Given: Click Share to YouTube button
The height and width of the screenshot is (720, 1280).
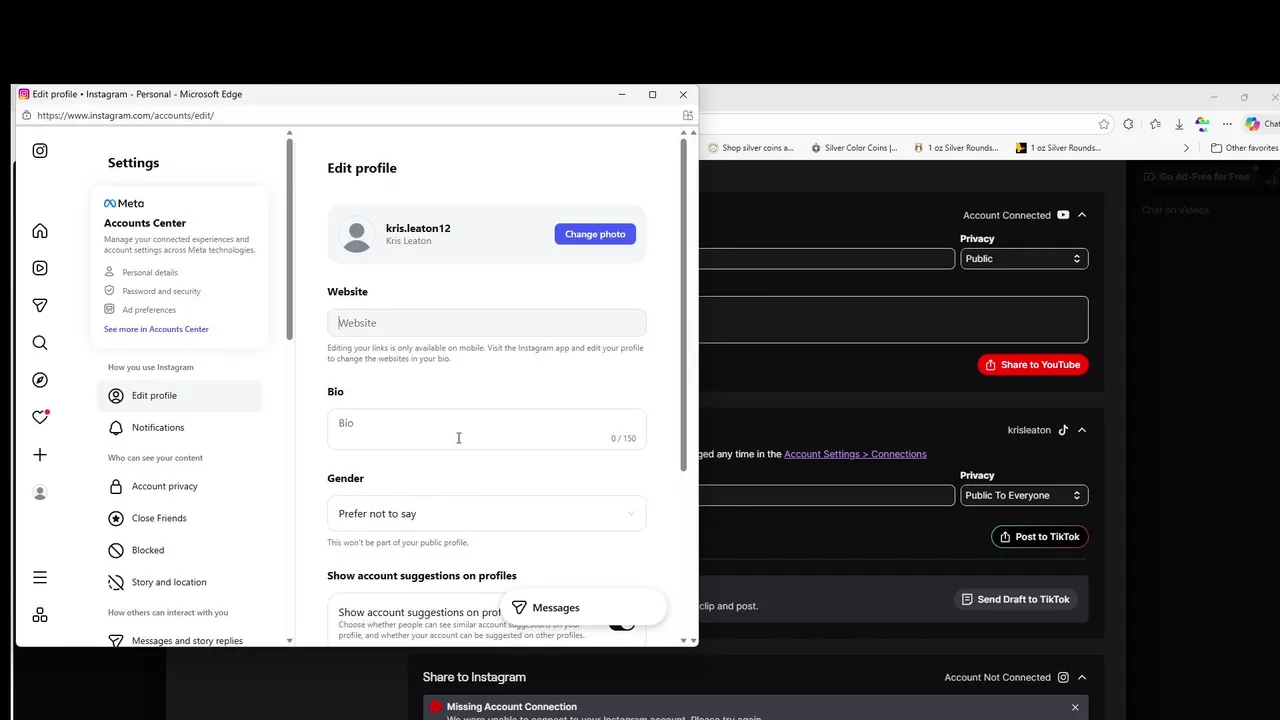Looking at the screenshot, I should coord(1033,365).
